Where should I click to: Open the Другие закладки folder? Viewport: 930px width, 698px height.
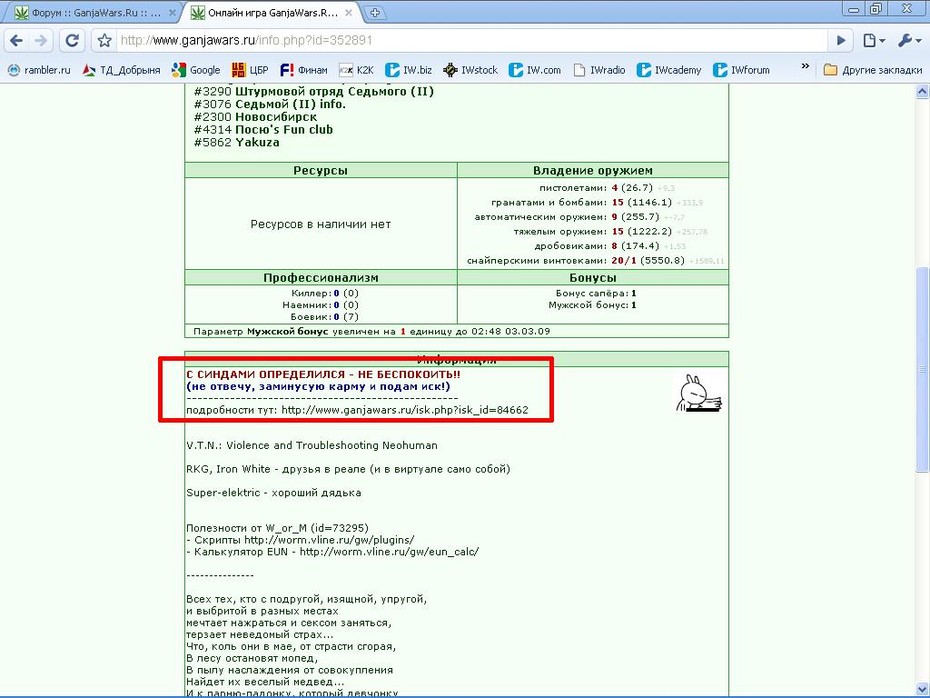point(873,70)
